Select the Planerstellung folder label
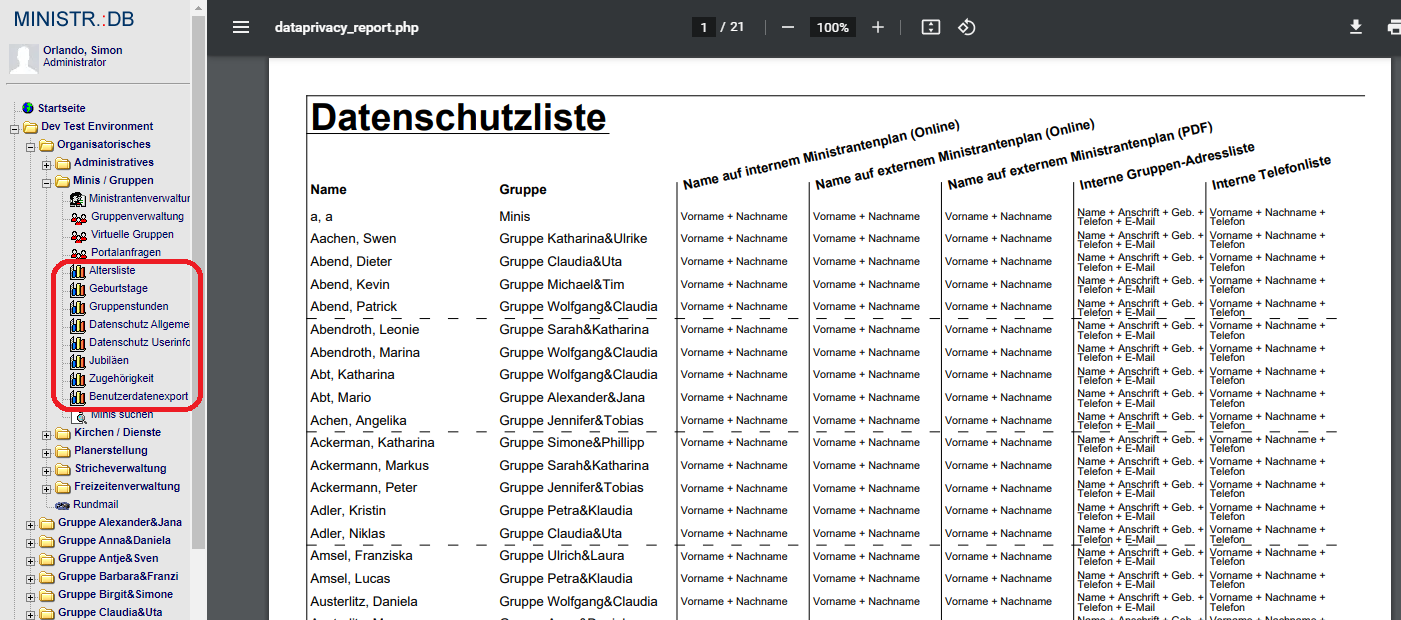The height and width of the screenshot is (620, 1401). [110, 451]
